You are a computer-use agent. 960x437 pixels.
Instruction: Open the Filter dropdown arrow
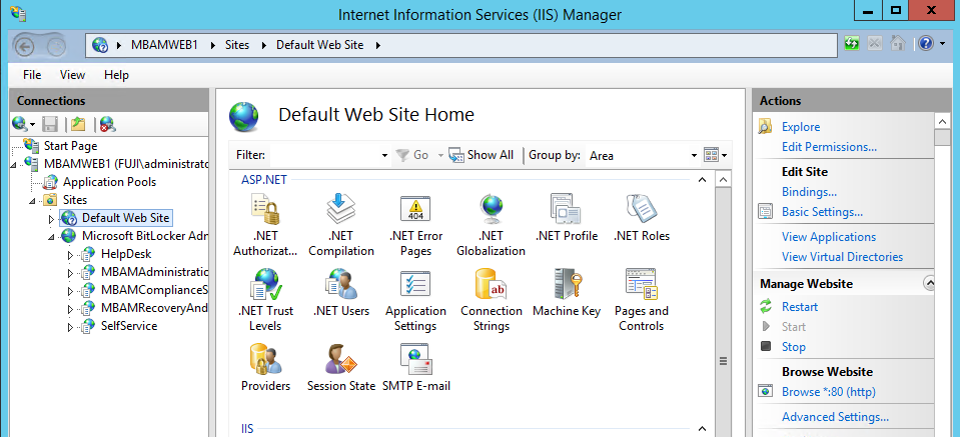384,155
